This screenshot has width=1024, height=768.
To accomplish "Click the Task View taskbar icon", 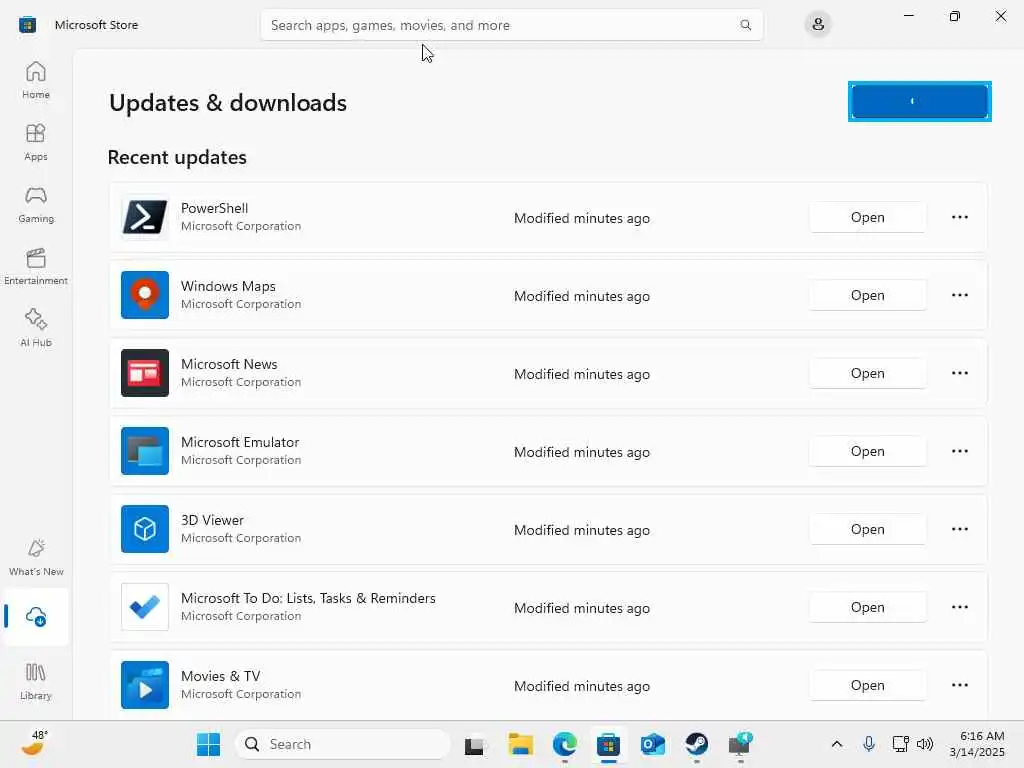I will (474, 744).
